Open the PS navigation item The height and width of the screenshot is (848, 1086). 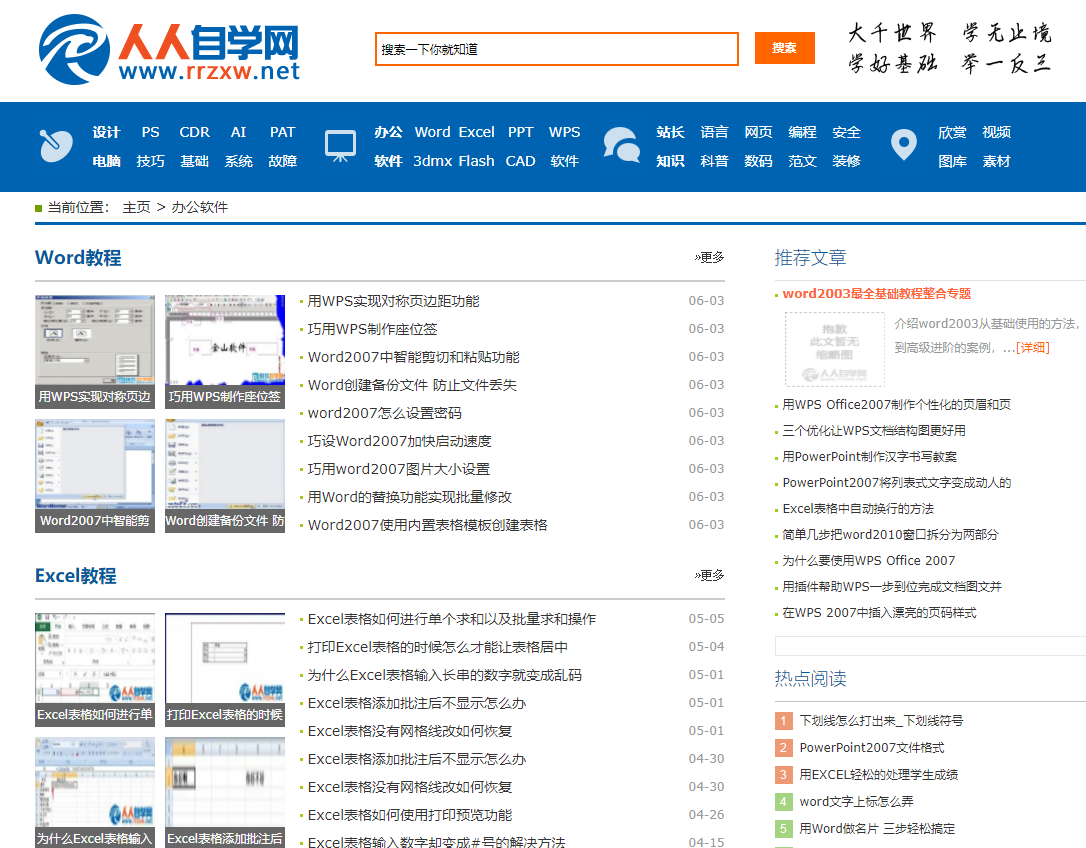coord(150,132)
